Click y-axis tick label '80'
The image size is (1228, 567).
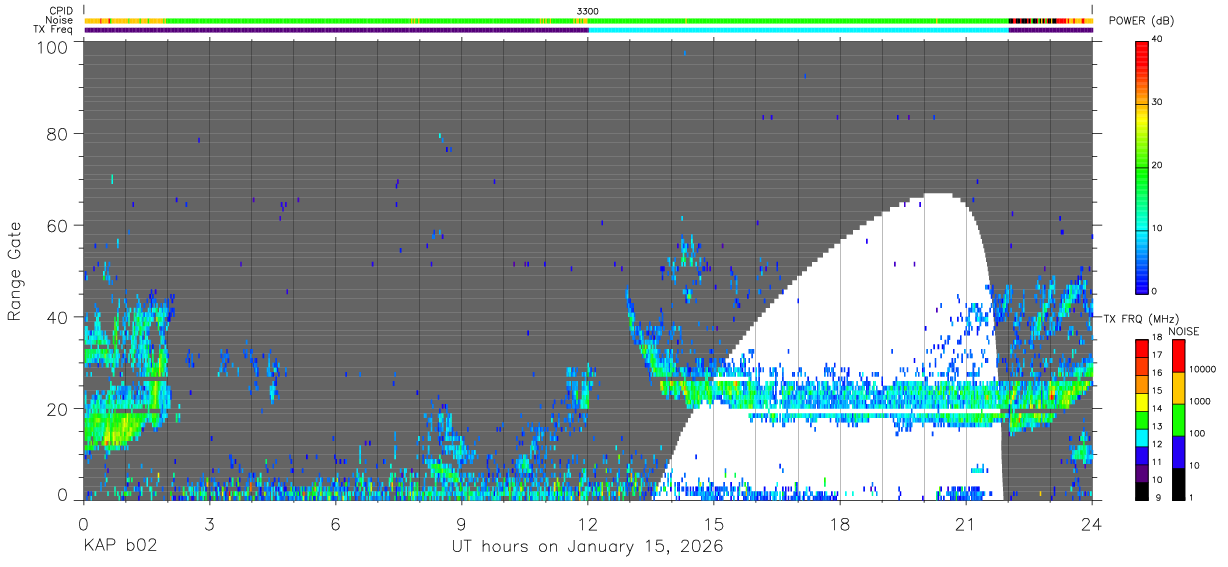coord(57,134)
